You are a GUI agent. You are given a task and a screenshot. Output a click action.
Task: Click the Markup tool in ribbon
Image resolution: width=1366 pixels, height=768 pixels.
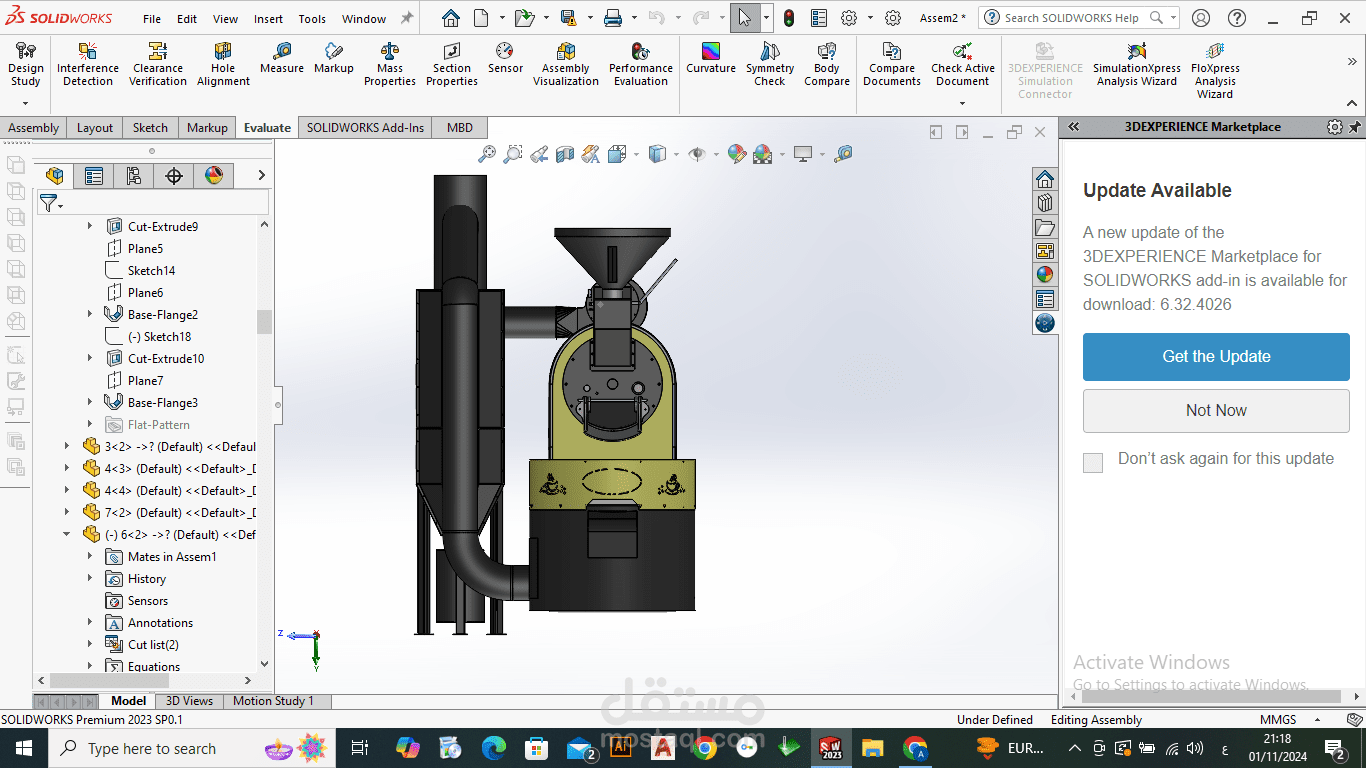pos(334,59)
